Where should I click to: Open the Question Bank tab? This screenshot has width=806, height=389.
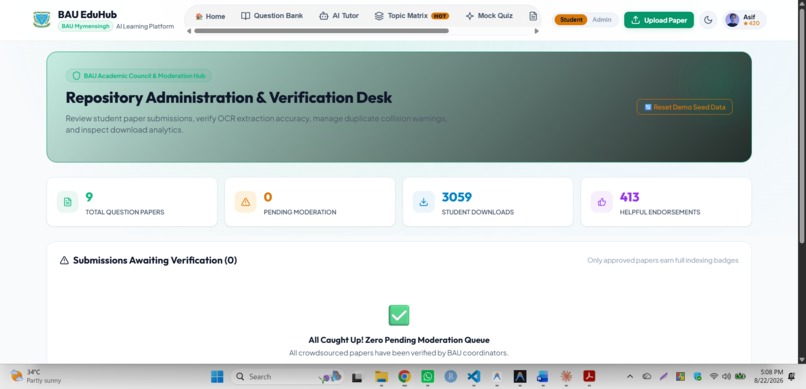(272, 16)
